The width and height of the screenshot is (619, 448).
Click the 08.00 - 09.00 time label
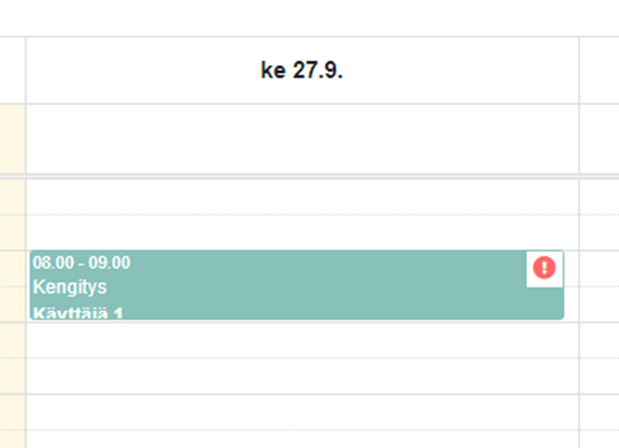click(x=82, y=263)
